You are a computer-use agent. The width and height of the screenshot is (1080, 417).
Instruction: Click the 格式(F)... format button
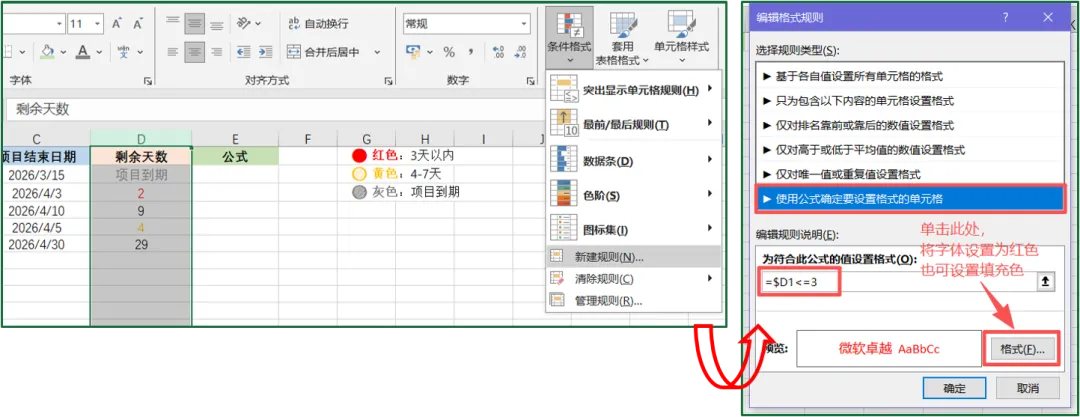(x=1022, y=349)
